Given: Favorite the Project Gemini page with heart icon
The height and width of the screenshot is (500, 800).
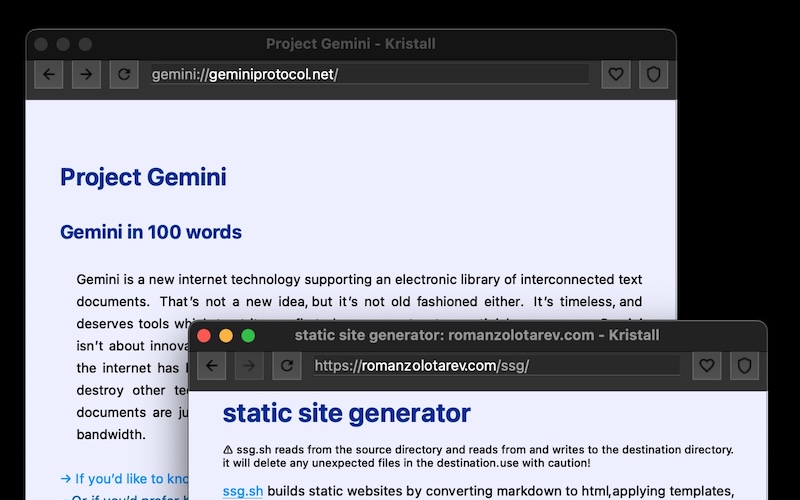Looking at the screenshot, I should click(x=616, y=74).
